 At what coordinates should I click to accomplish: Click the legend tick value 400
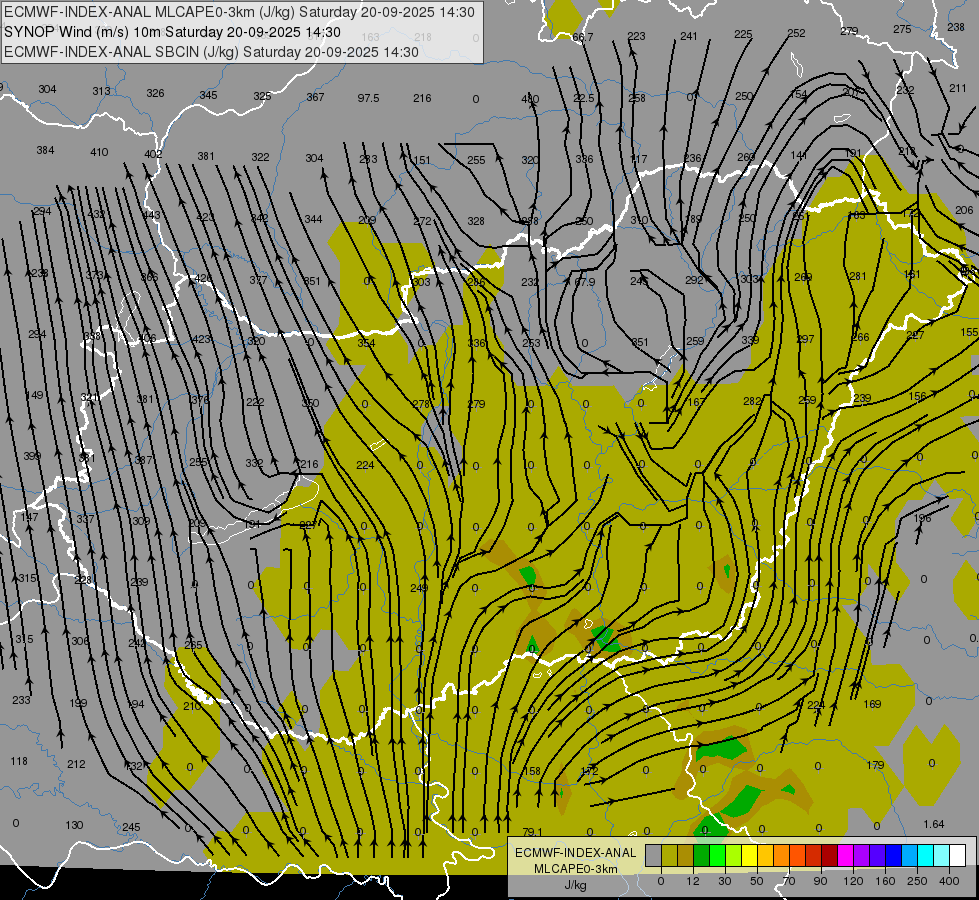[949, 881]
